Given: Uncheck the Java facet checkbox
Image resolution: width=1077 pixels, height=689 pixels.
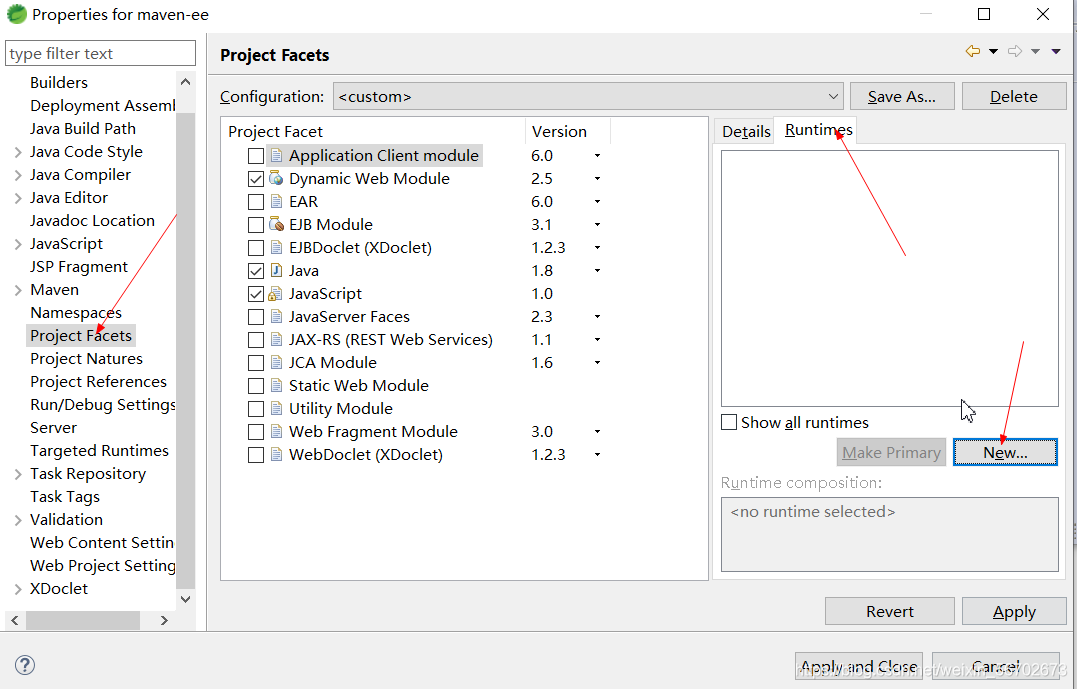Looking at the screenshot, I should [x=256, y=271].
